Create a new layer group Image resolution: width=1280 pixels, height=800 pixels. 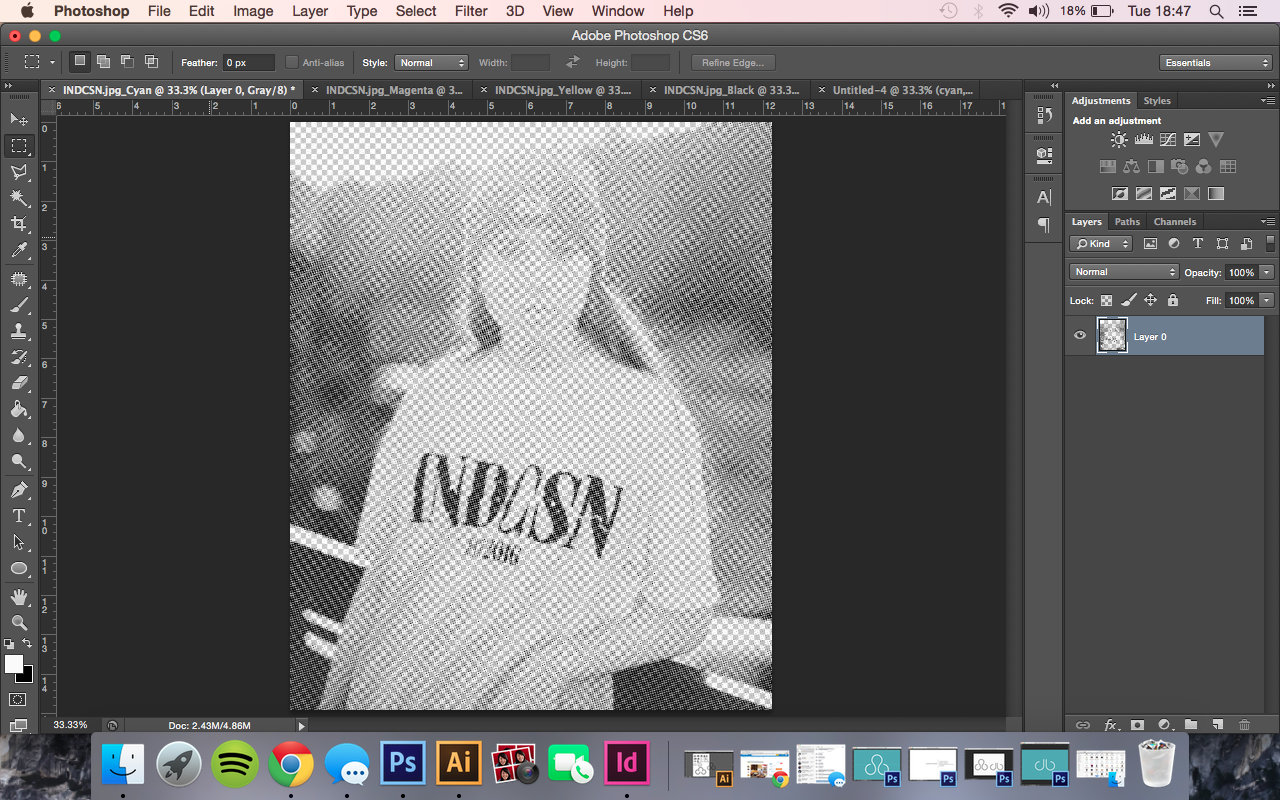1191,725
